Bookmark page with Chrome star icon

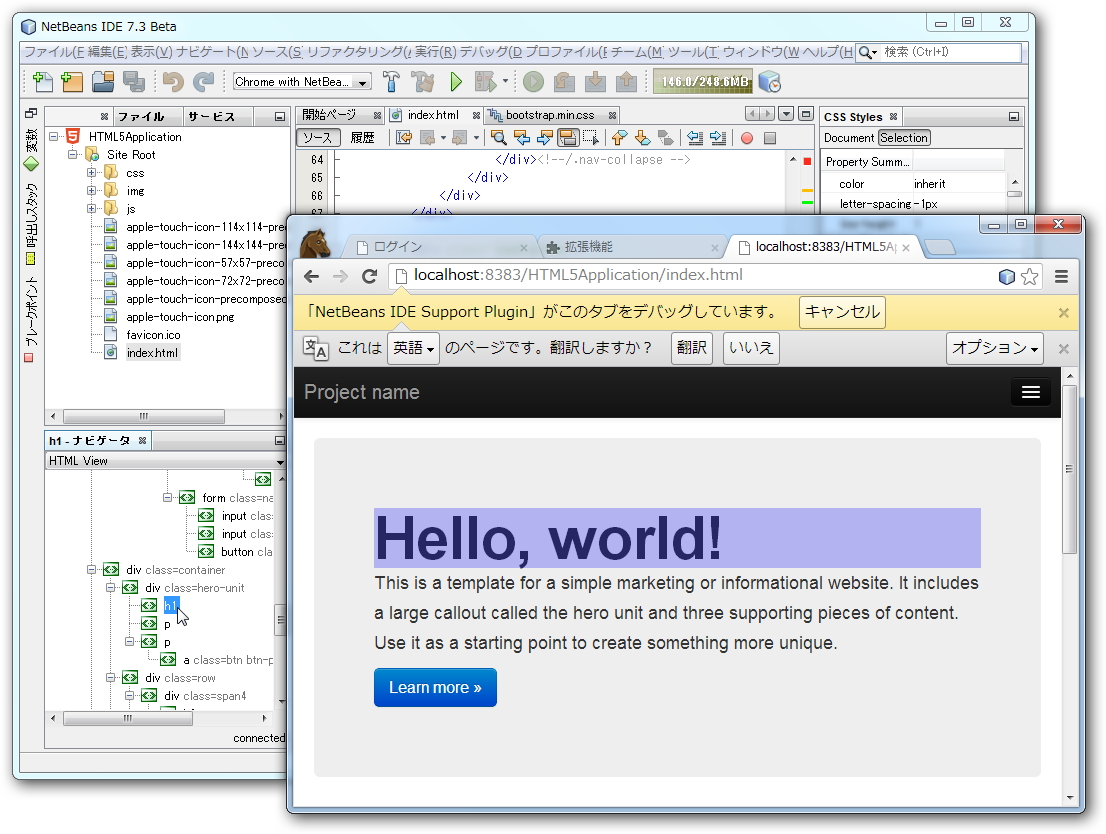coord(1030,277)
